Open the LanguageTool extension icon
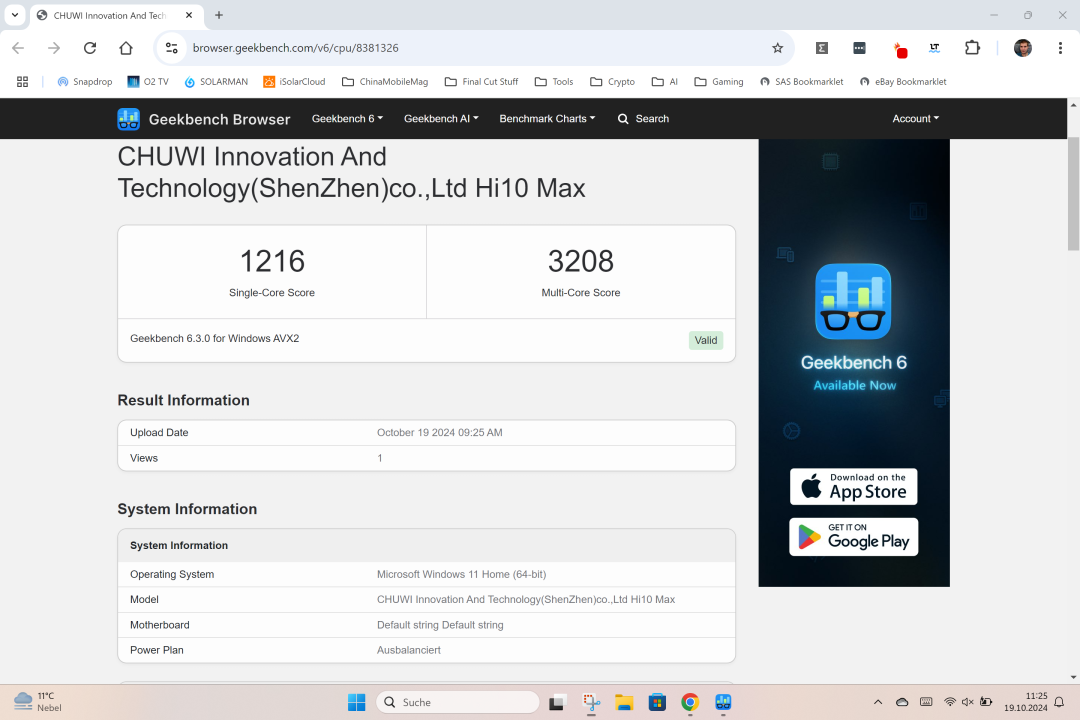Image resolution: width=1080 pixels, height=720 pixels. 934,48
